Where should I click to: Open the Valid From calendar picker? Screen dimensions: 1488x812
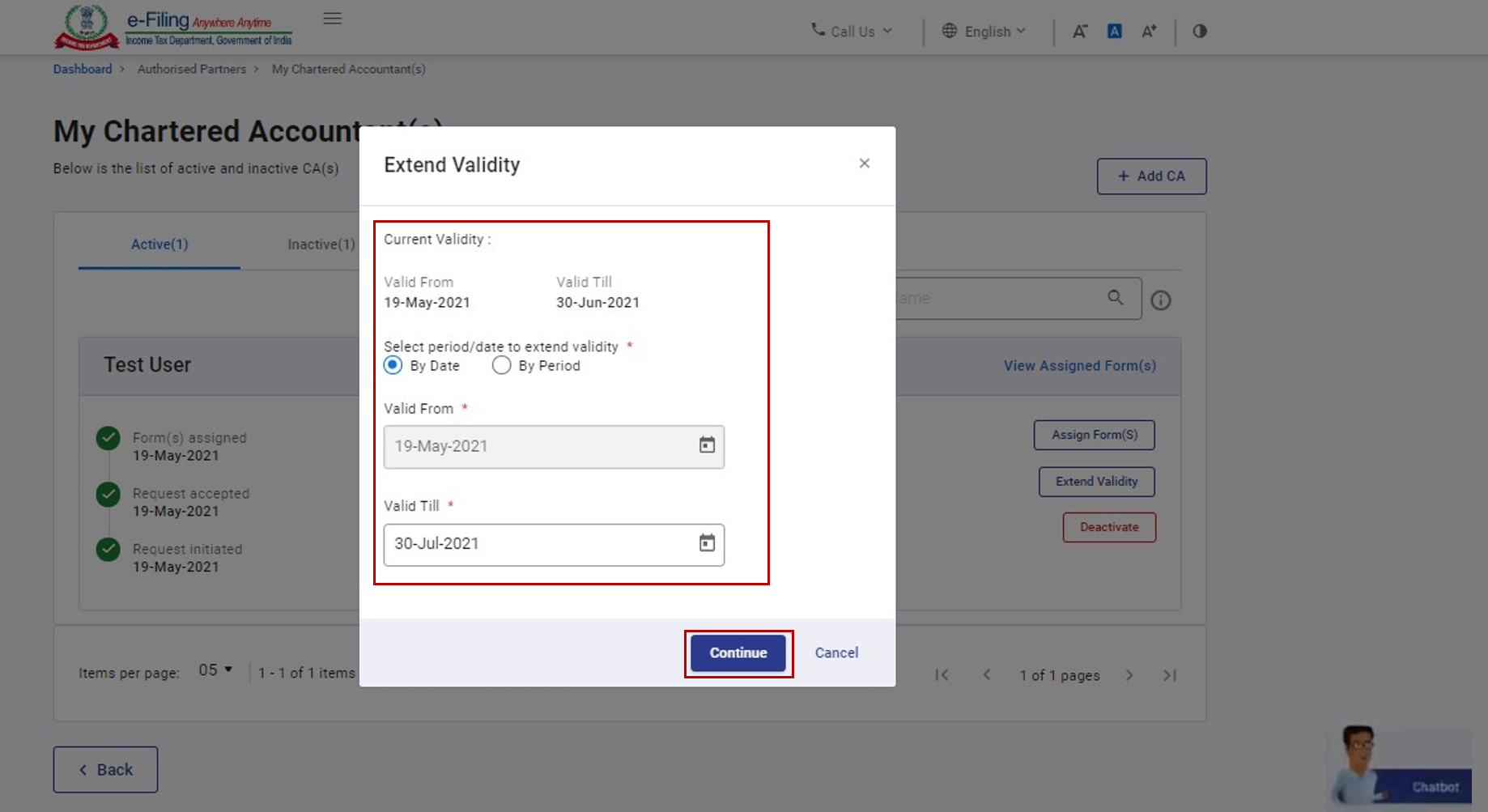(707, 445)
